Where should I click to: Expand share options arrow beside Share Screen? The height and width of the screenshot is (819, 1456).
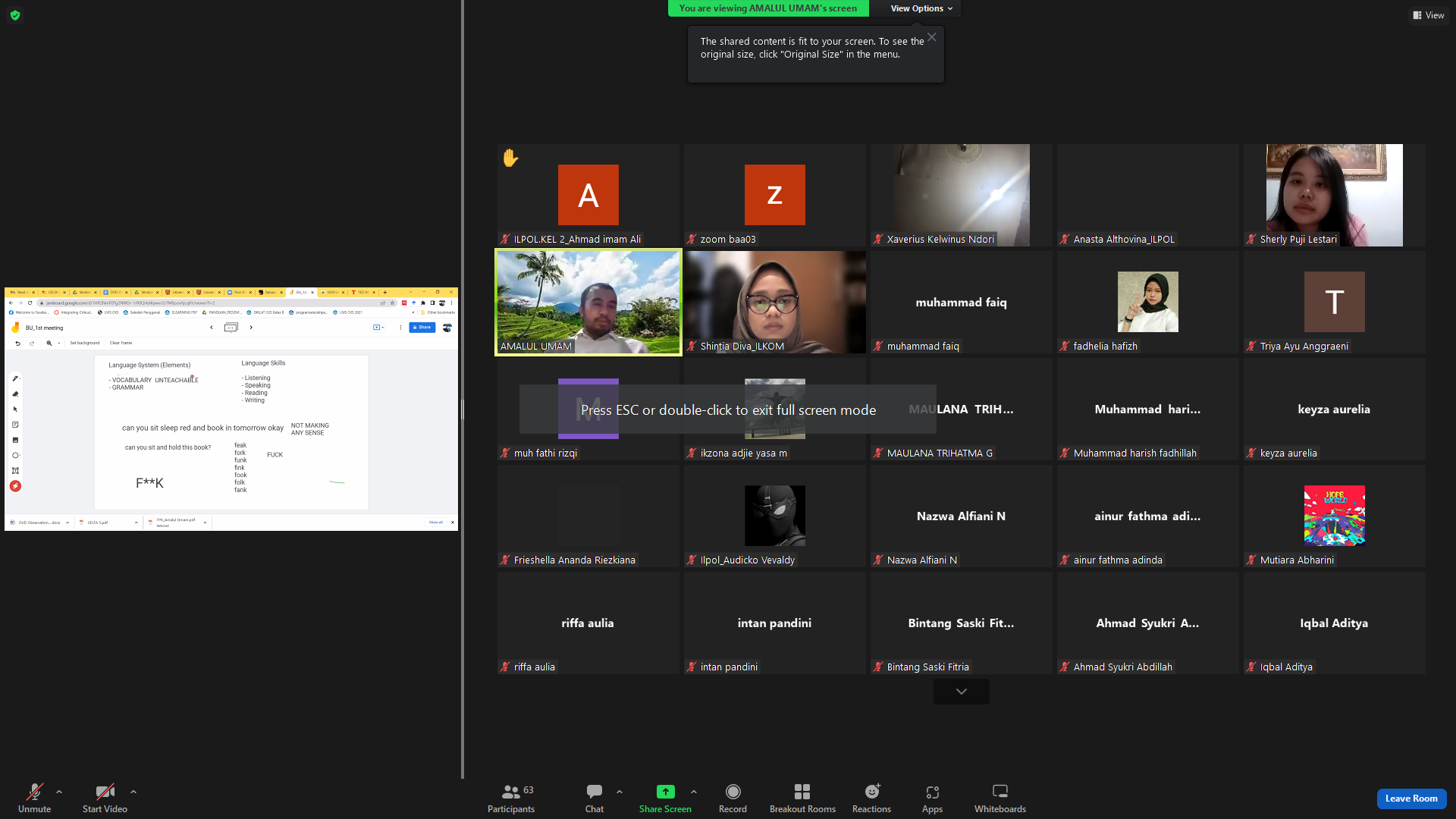[x=694, y=792]
